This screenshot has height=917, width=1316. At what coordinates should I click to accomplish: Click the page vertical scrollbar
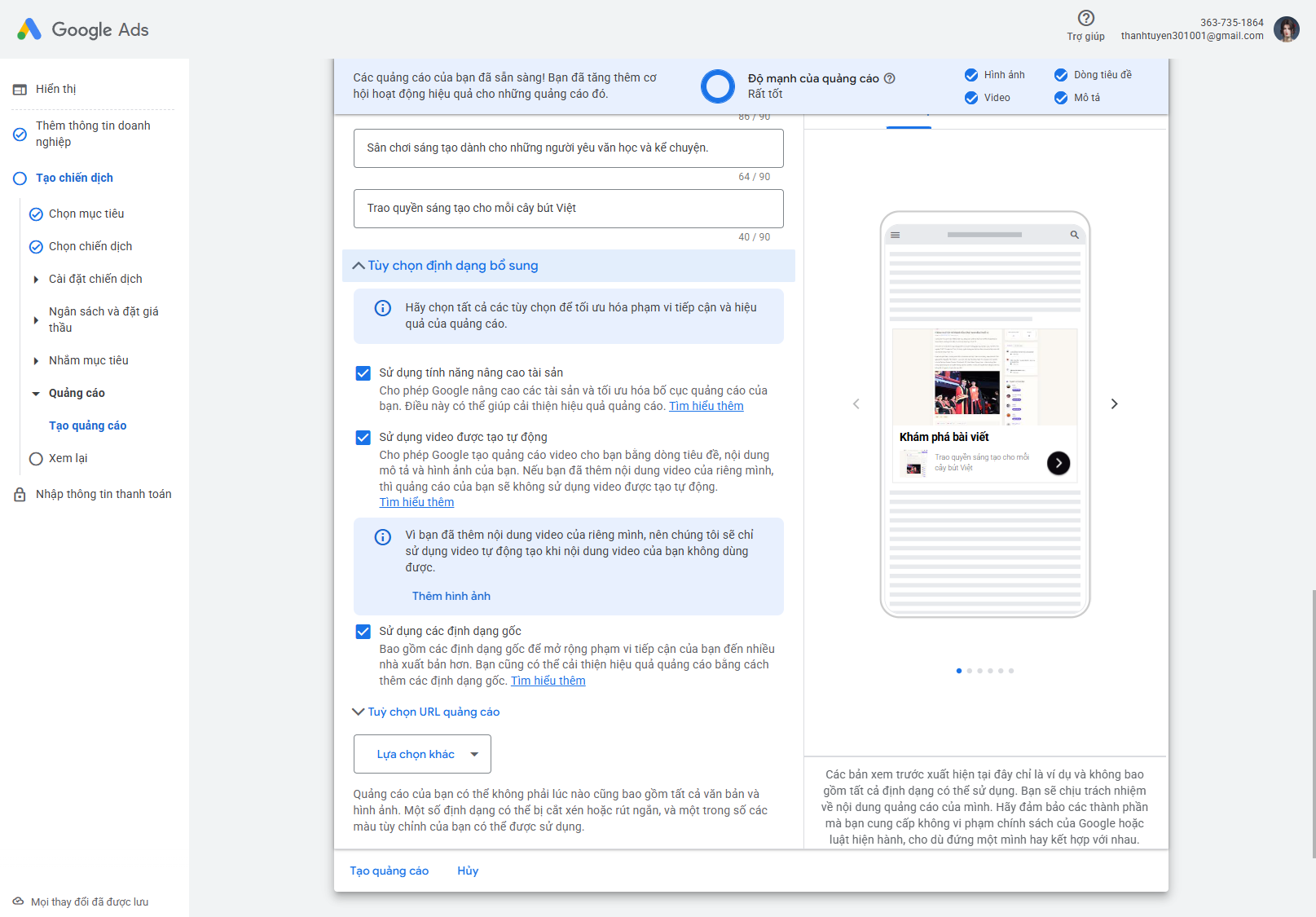coord(1313,724)
